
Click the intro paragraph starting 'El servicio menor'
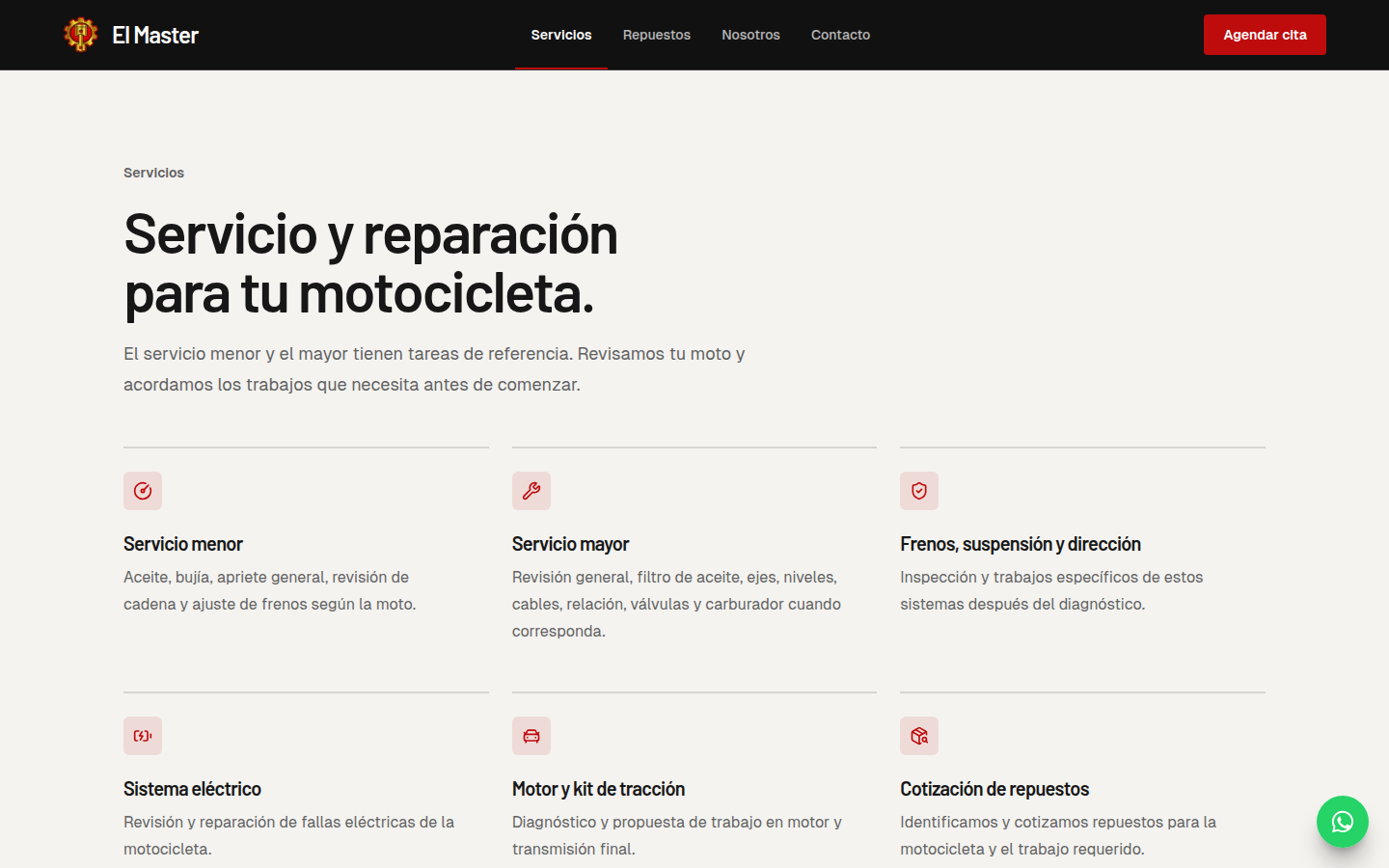pos(434,369)
